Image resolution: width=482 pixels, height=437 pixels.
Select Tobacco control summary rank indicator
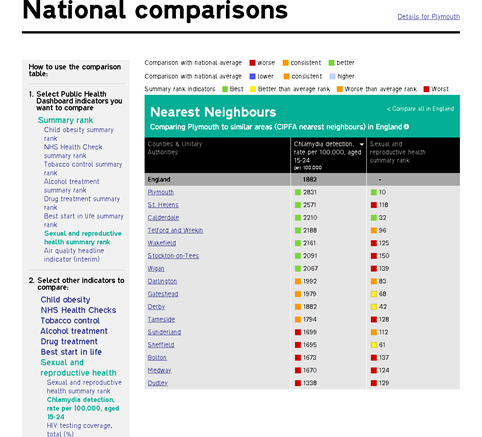[83, 169]
